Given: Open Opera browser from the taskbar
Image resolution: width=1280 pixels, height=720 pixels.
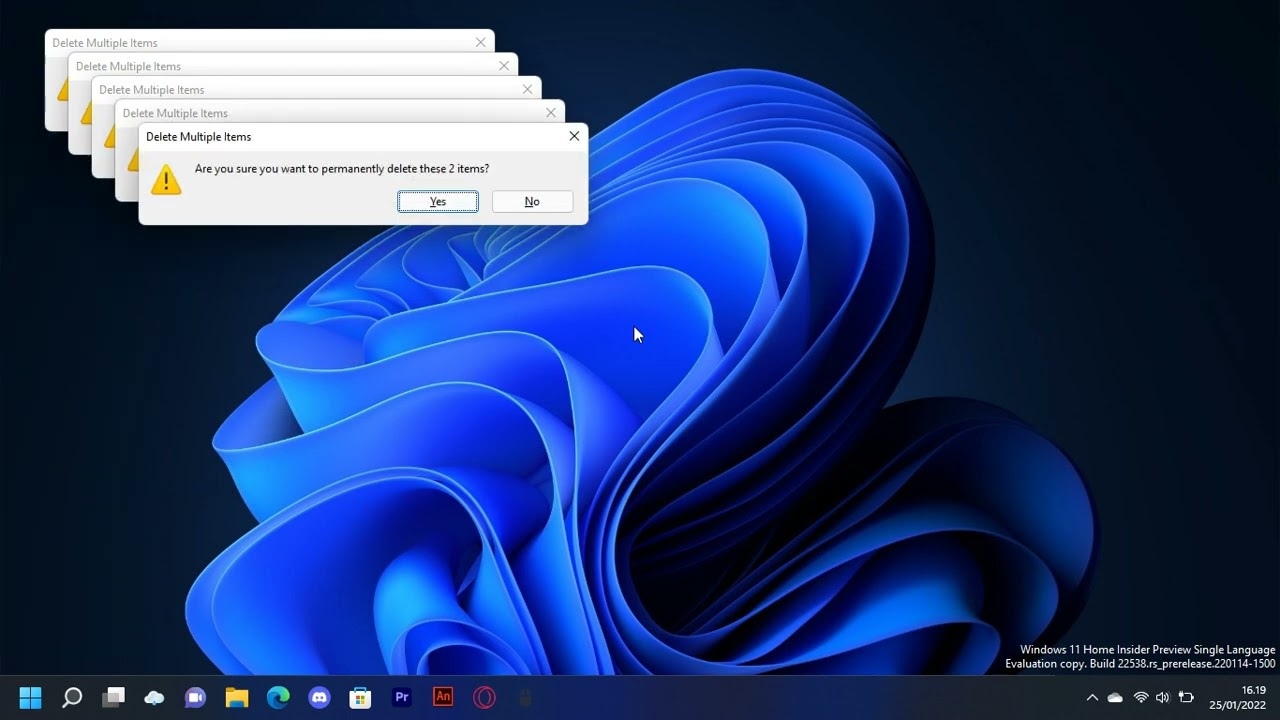Looking at the screenshot, I should click(484, 697).
